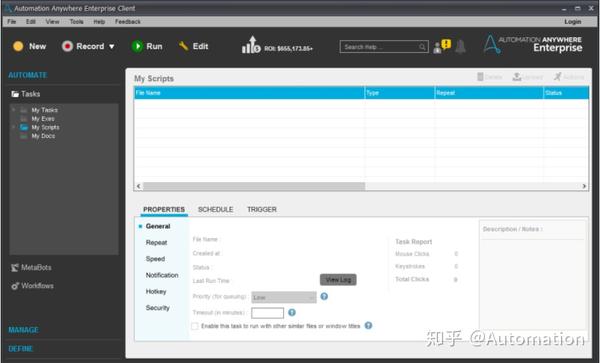Expand the AUTOMATE section header
Image resolution: width=600 pixels, height=363 pixels.
coord(28,75)
